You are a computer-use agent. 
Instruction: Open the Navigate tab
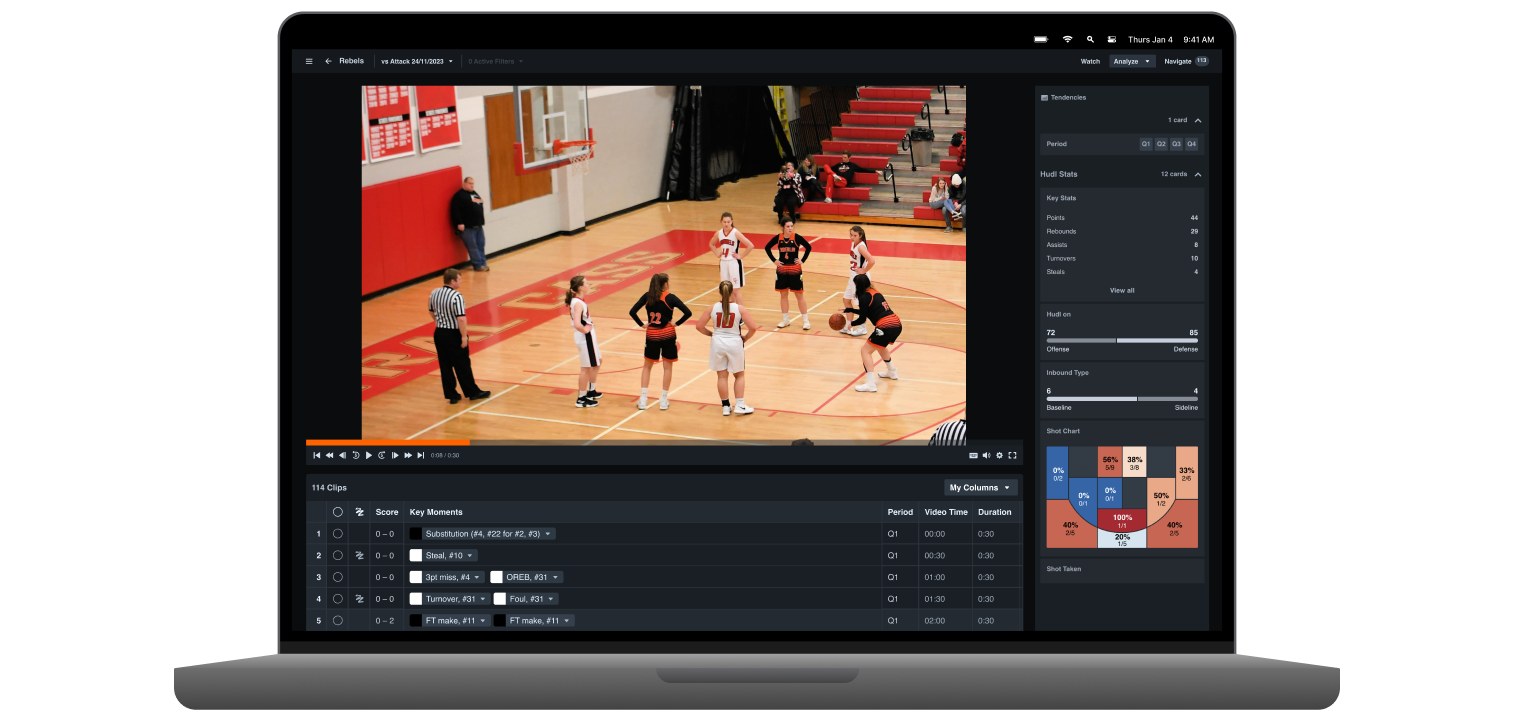tap(1178, 61)
